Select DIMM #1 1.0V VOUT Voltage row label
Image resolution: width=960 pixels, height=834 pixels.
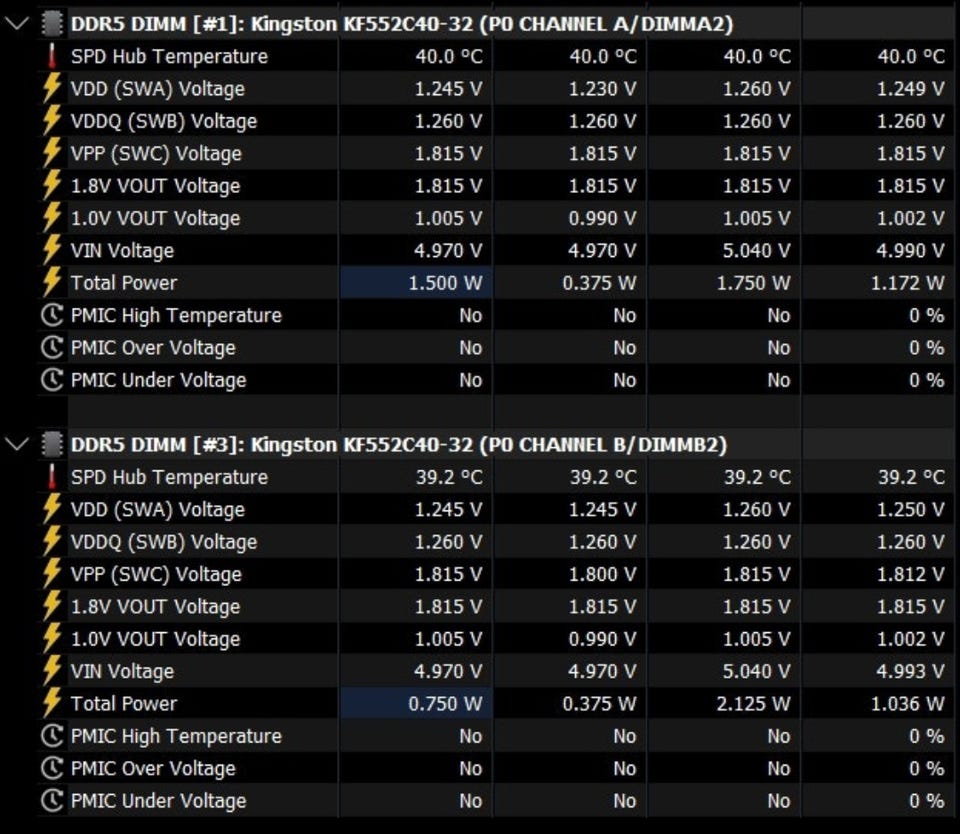tap(156, 219)
